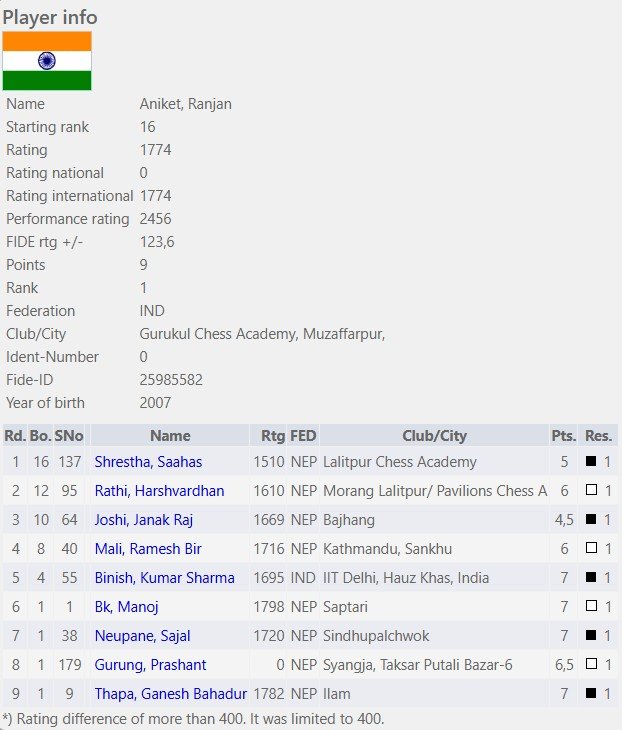The height and width of the screenshot is (730, 622).
Task: Open Mali, Ramesh Bir player link
Action: 148,548
